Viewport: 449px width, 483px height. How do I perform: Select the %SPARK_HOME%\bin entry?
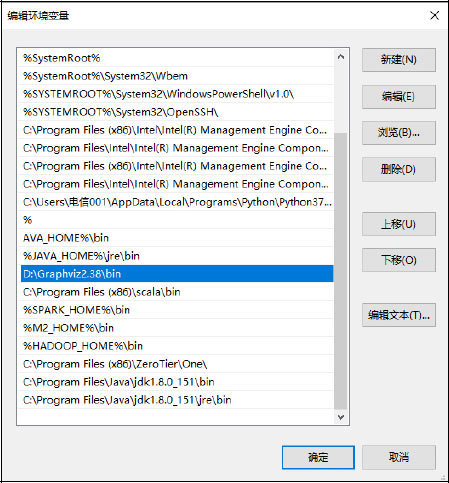pyautogui.click(x=177, y=310)
